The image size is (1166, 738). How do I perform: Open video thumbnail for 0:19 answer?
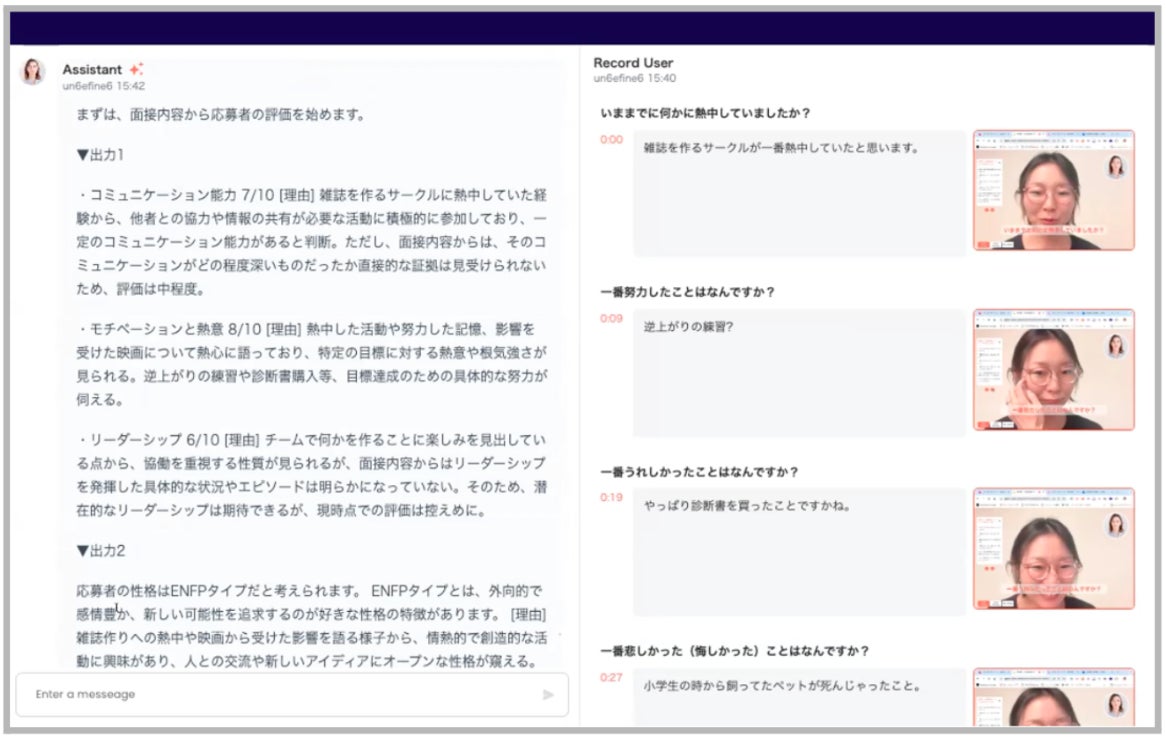click(x=1054, y=549)
